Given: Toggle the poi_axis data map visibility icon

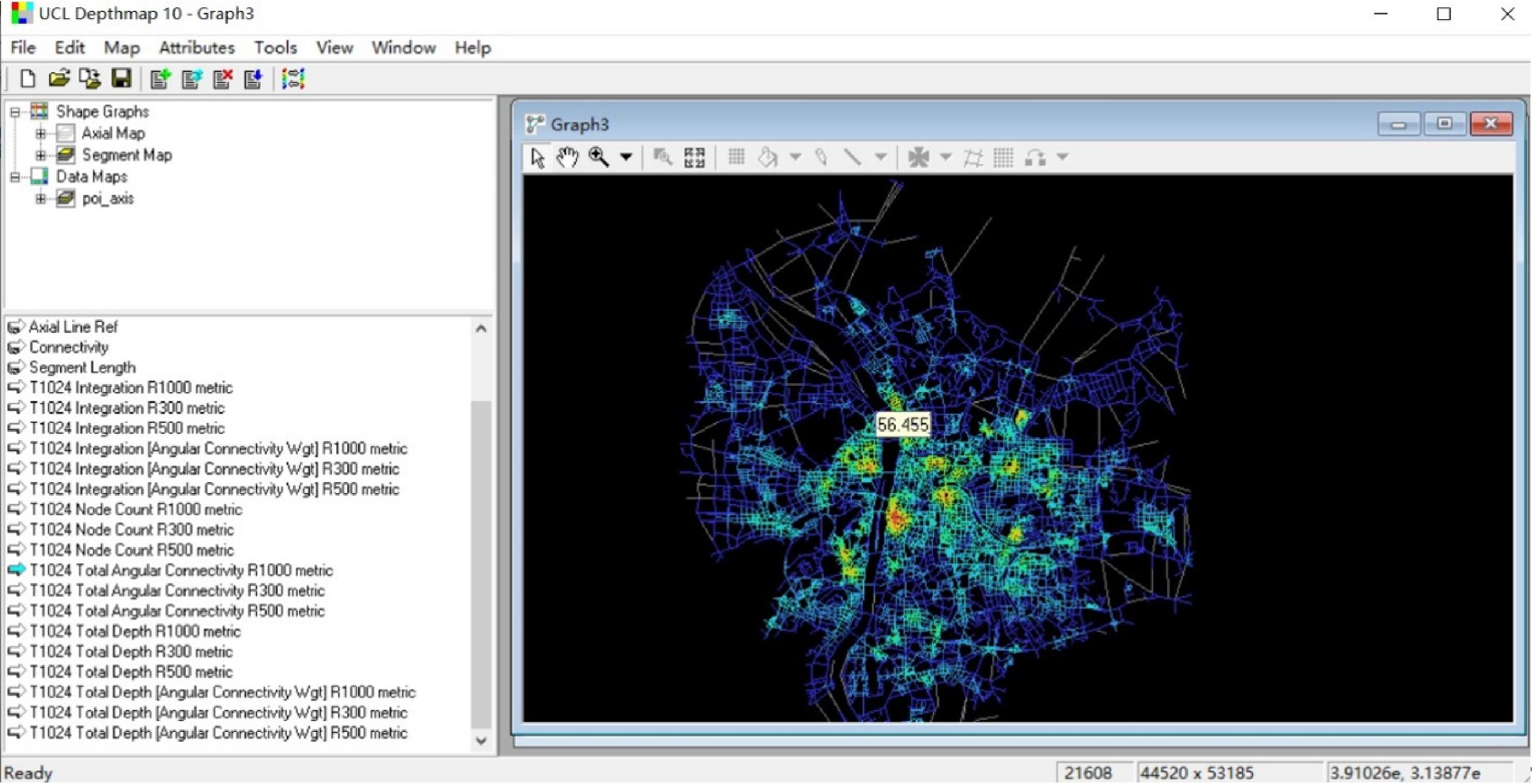Looking at the screenshot, I should click(x=66, y=199).
